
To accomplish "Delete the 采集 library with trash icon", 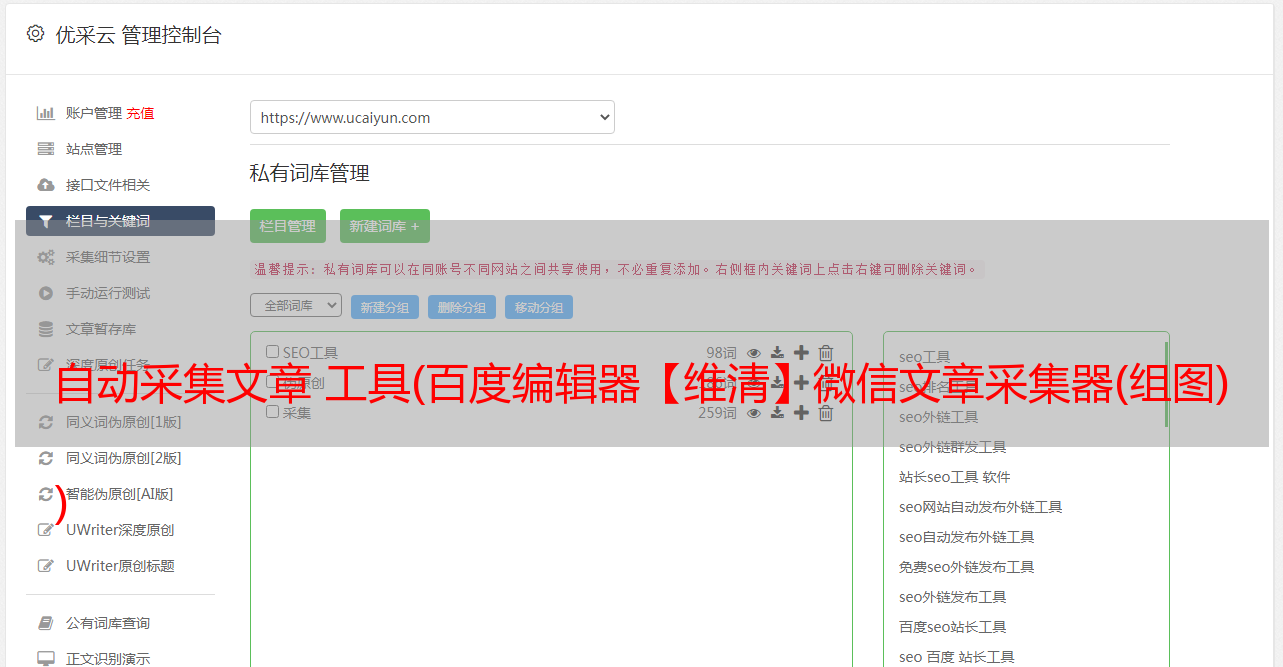I will pyautogui.click(x=826, y=412).
